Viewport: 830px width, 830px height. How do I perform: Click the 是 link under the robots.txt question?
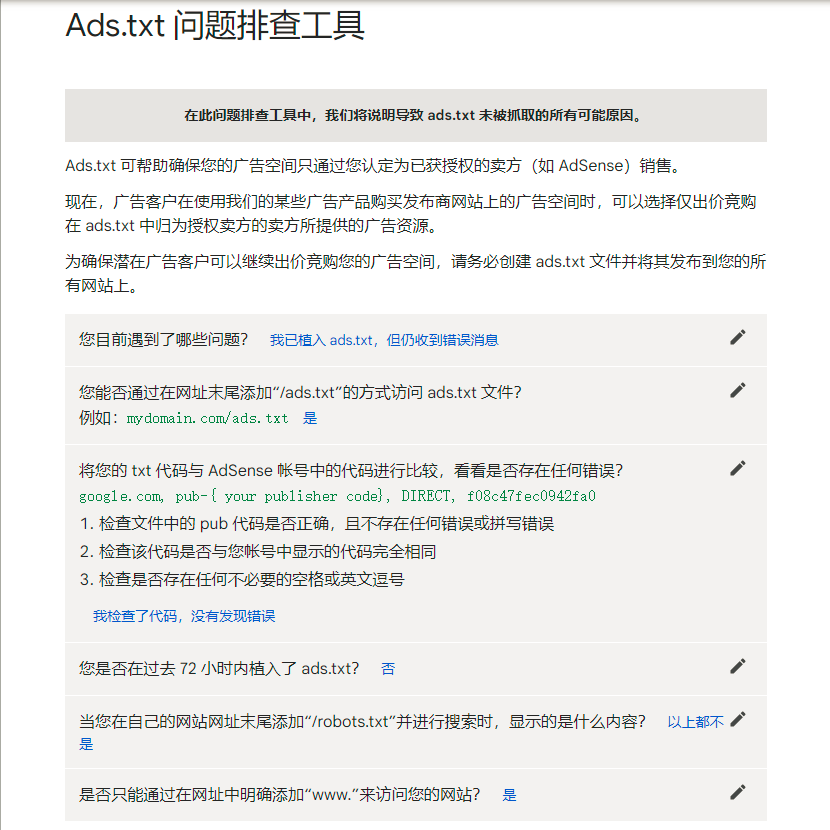pos(86,743)
